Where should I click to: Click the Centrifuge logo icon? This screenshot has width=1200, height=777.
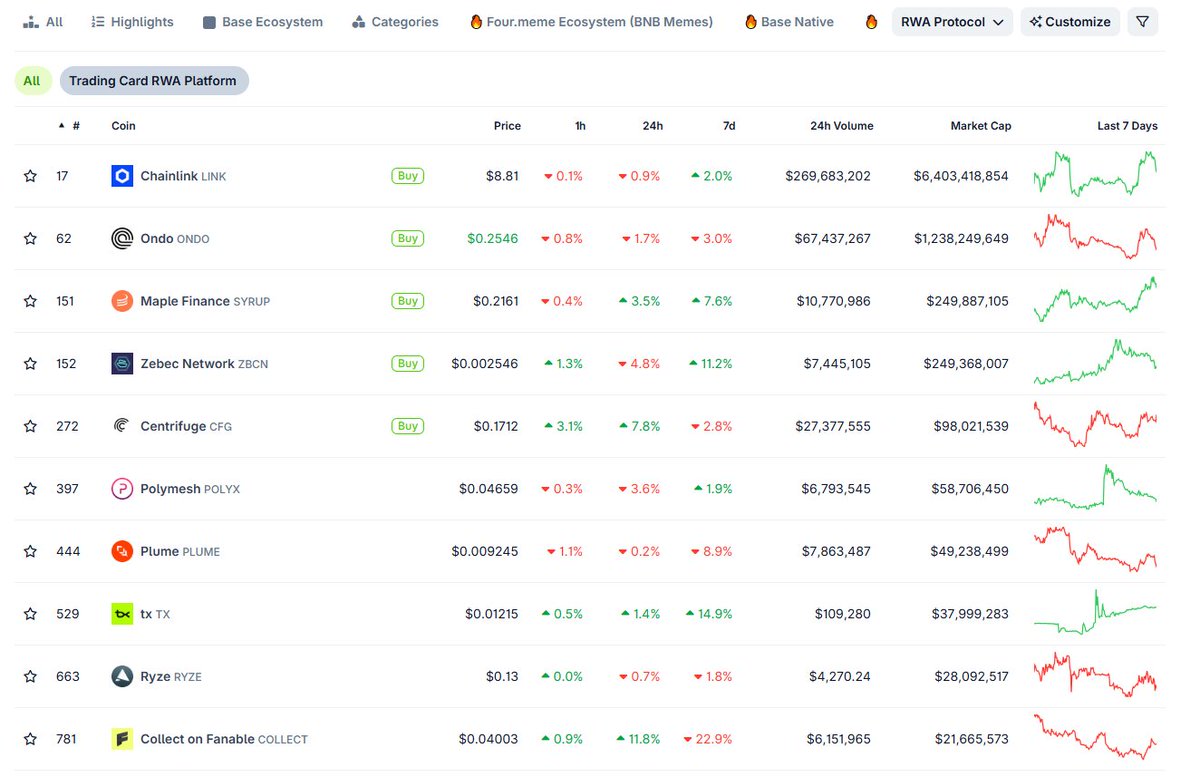(122, 426)
